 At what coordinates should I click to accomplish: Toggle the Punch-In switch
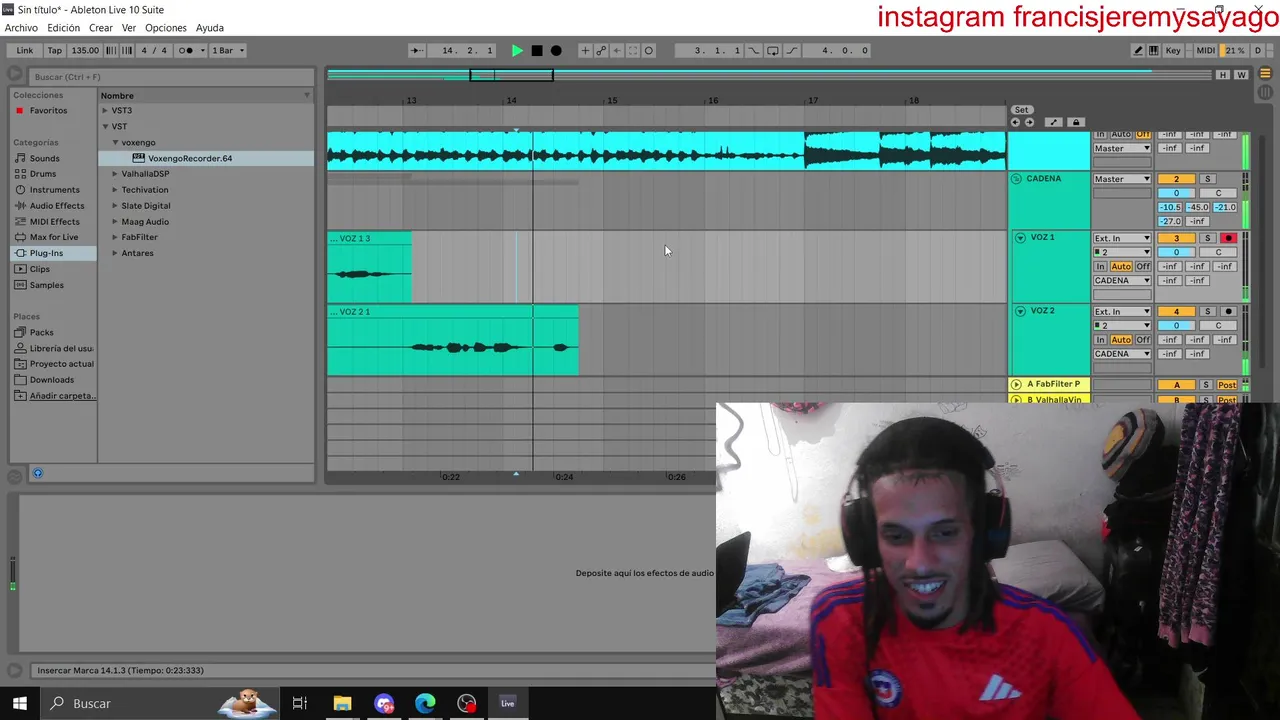(754, 50)
